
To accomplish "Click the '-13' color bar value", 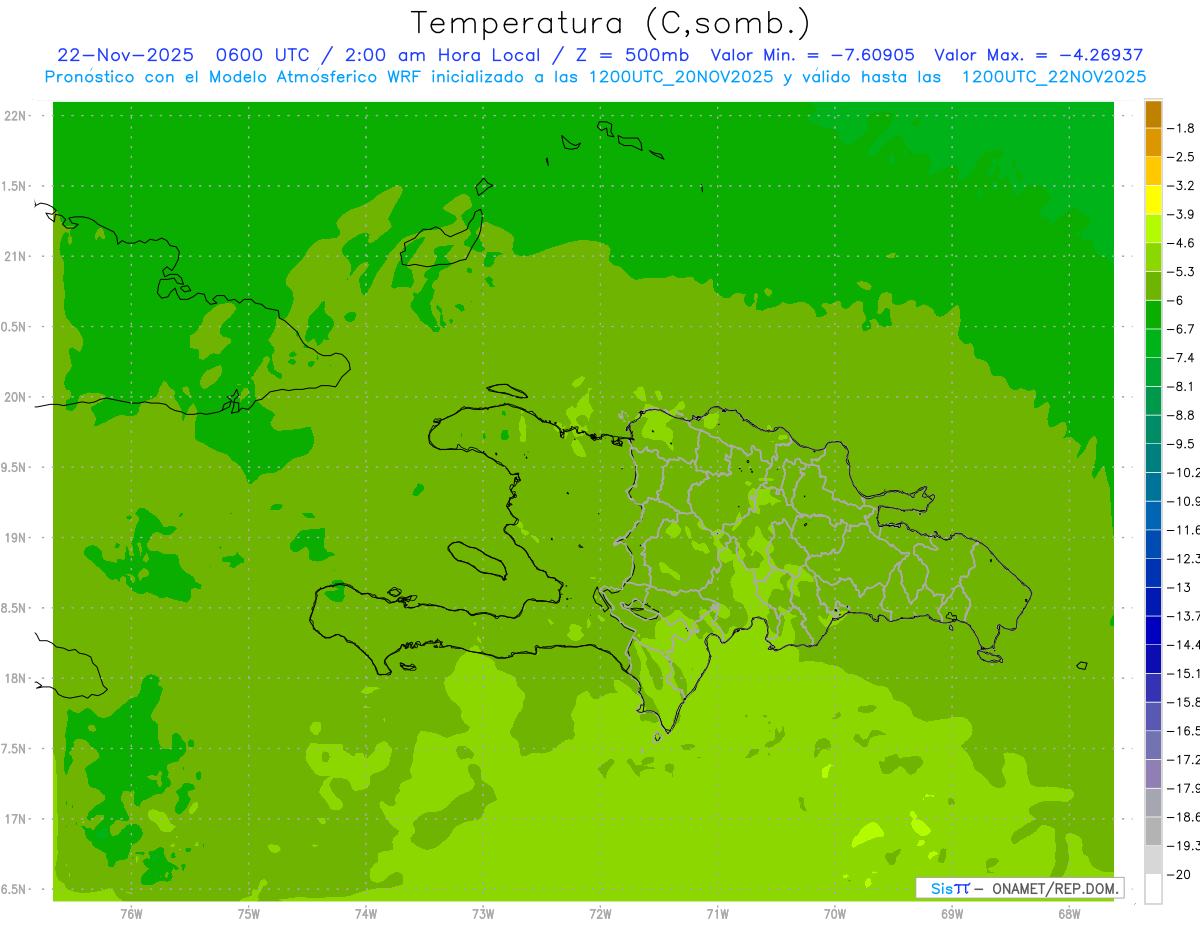I will click(x=1179, y=587).
